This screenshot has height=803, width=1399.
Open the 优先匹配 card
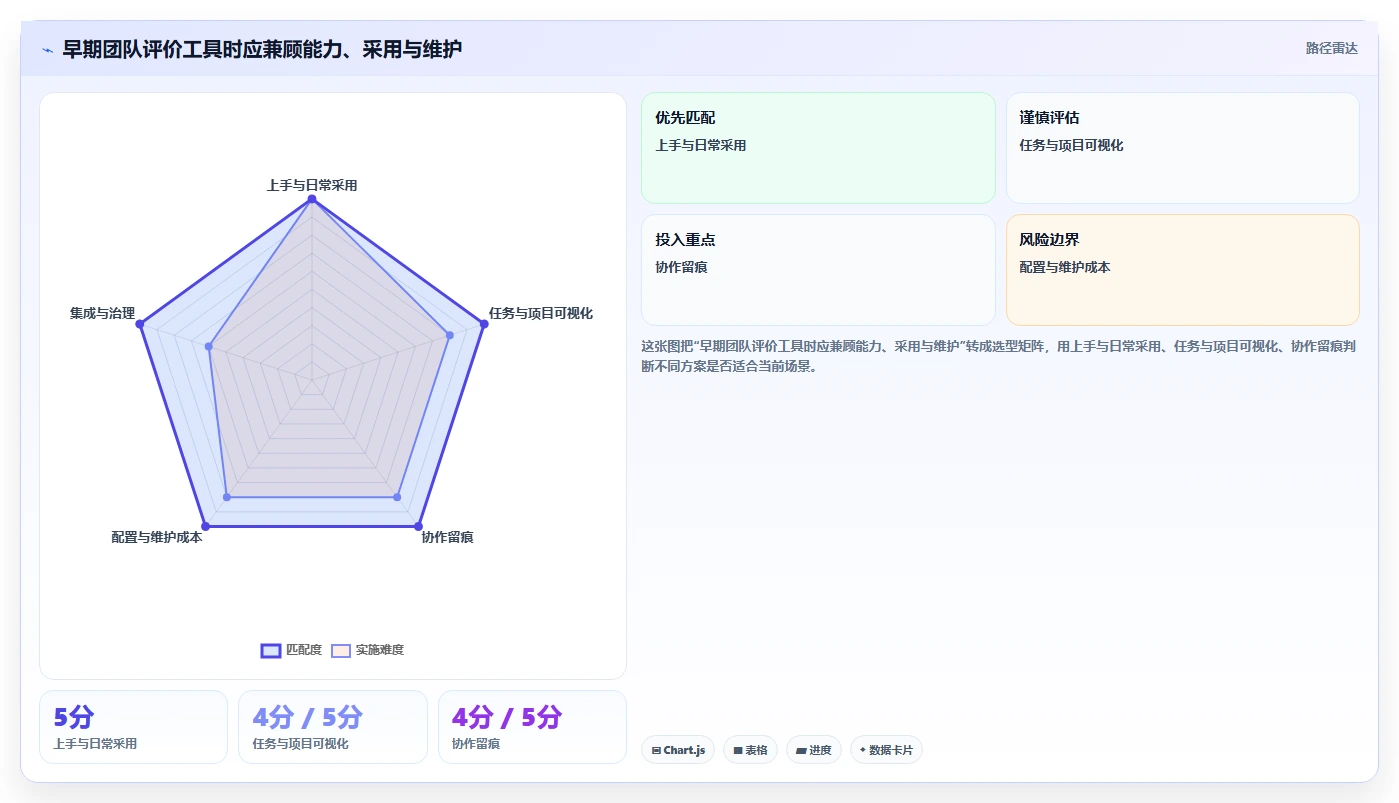pyautogui.click(x=818, y=148)
